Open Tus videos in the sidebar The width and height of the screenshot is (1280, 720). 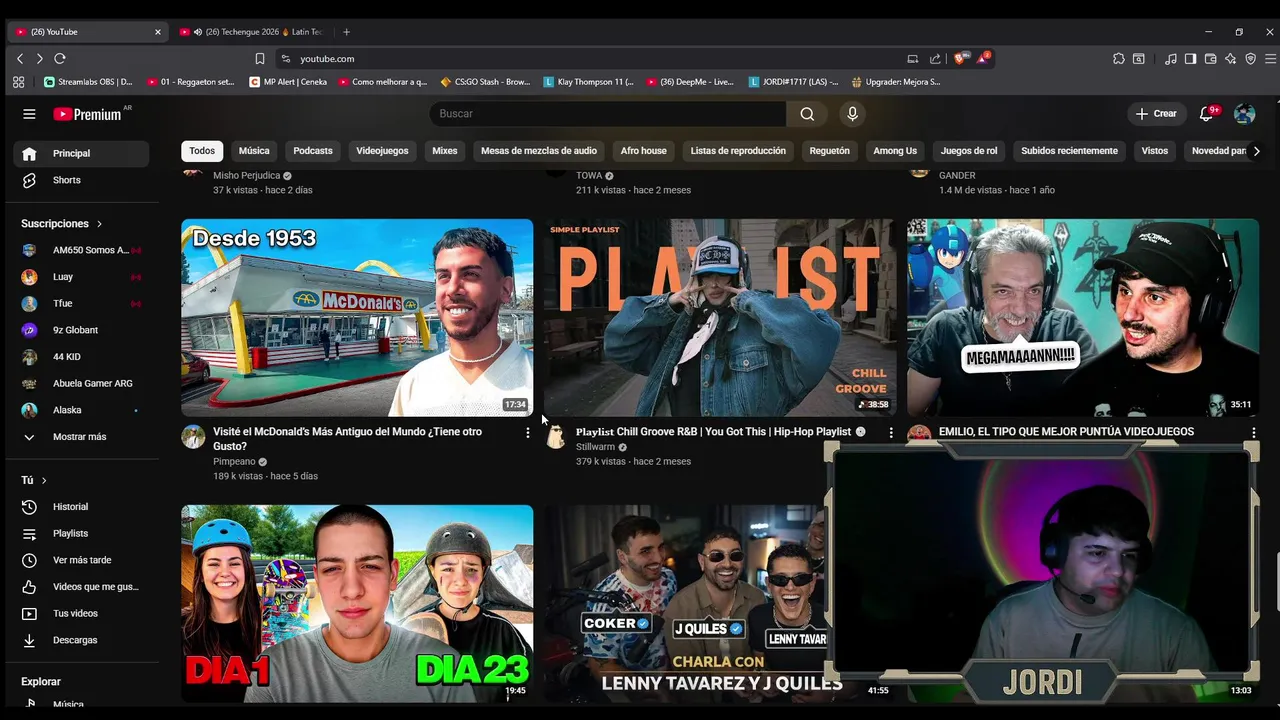click(x=80, y=613)
